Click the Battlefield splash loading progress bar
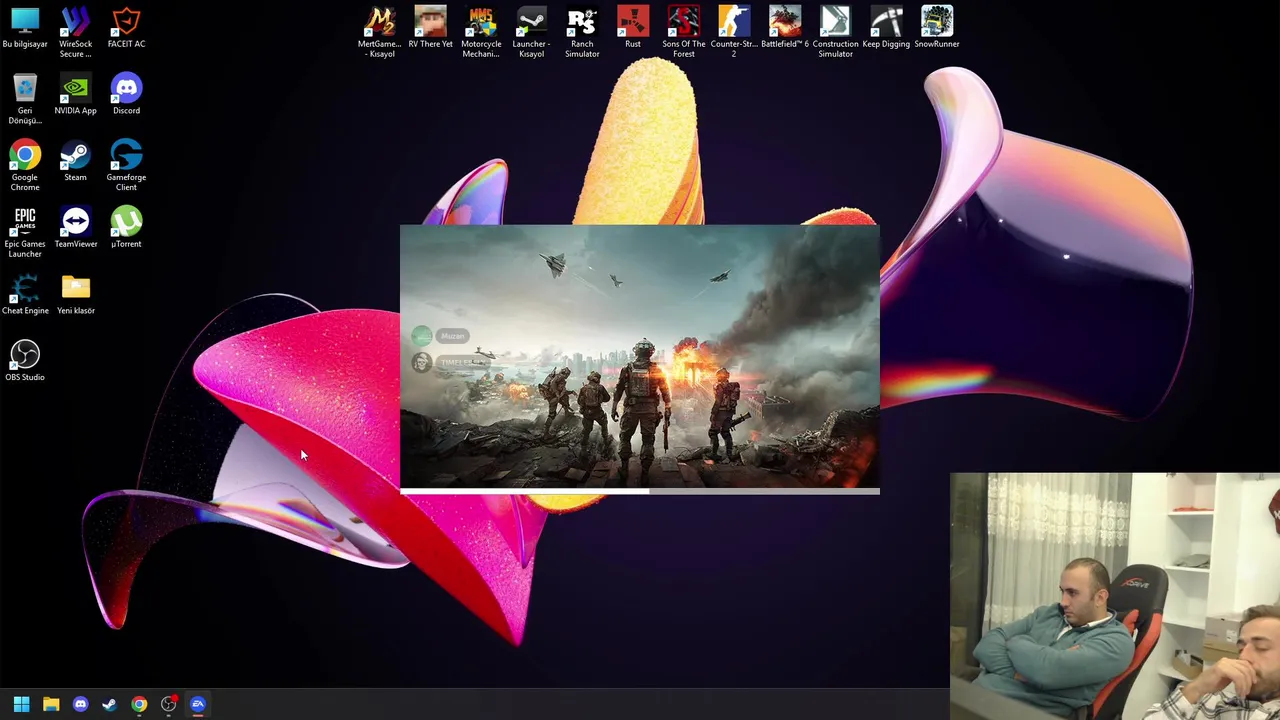 click(640, 491)
